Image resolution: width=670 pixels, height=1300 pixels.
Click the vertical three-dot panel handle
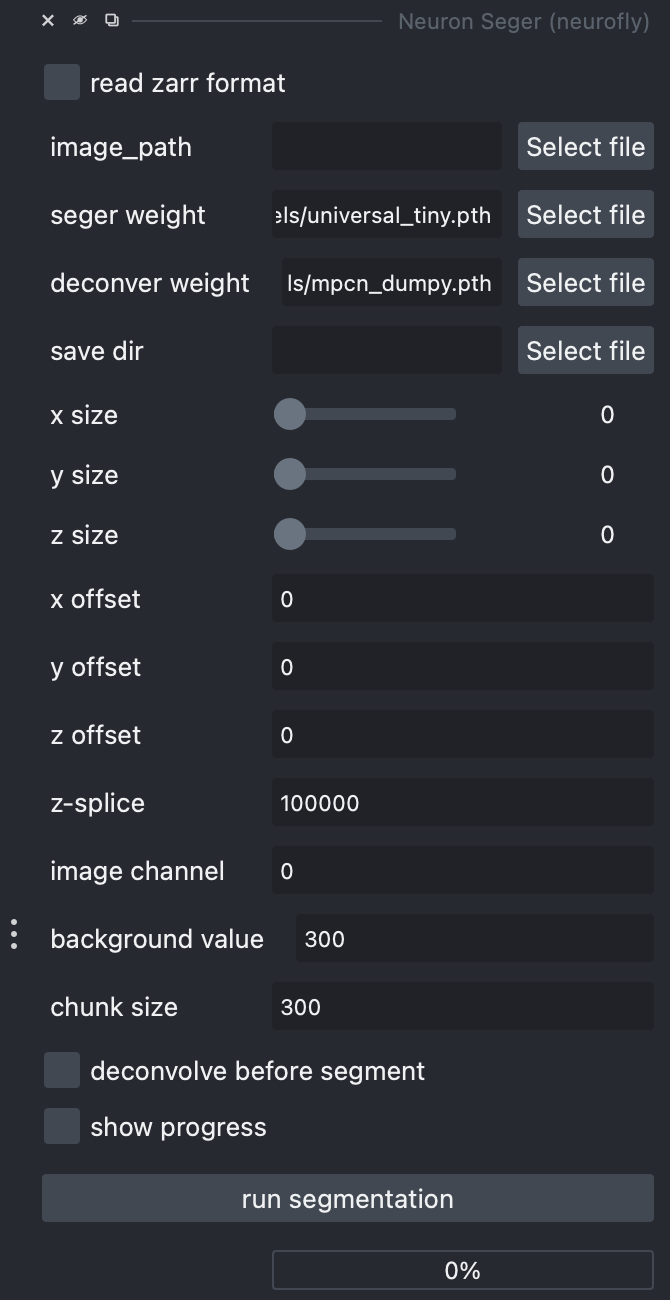click(x=14, y=933)
